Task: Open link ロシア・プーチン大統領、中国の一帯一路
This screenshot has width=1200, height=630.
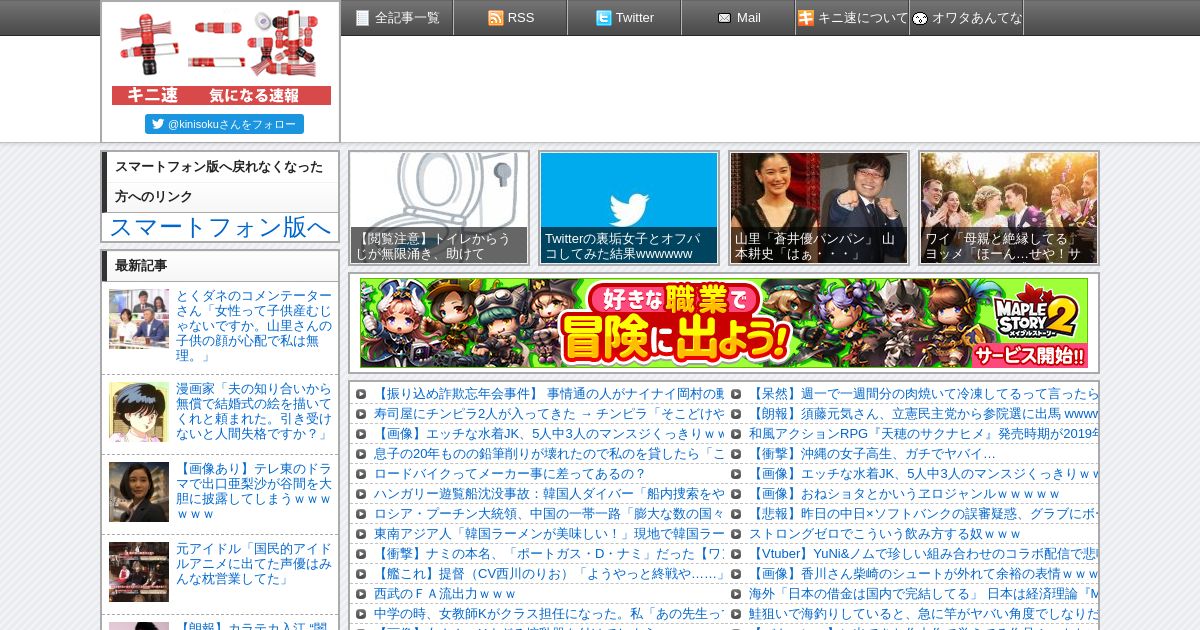Action: pos(549,514)
